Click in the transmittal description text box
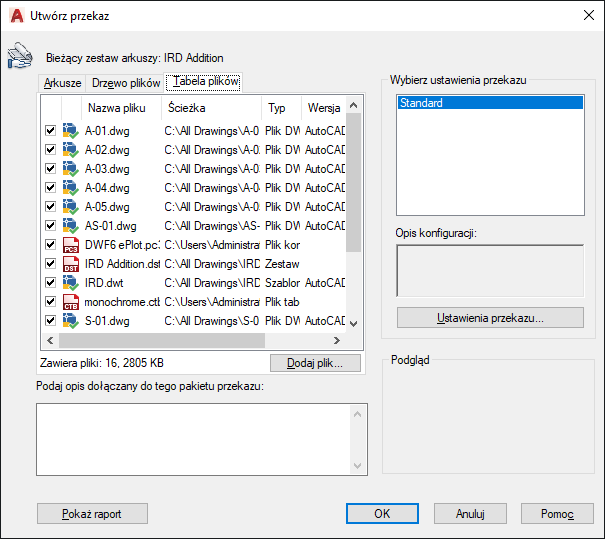This screenshot has width=605, height=539. (198, 438)
